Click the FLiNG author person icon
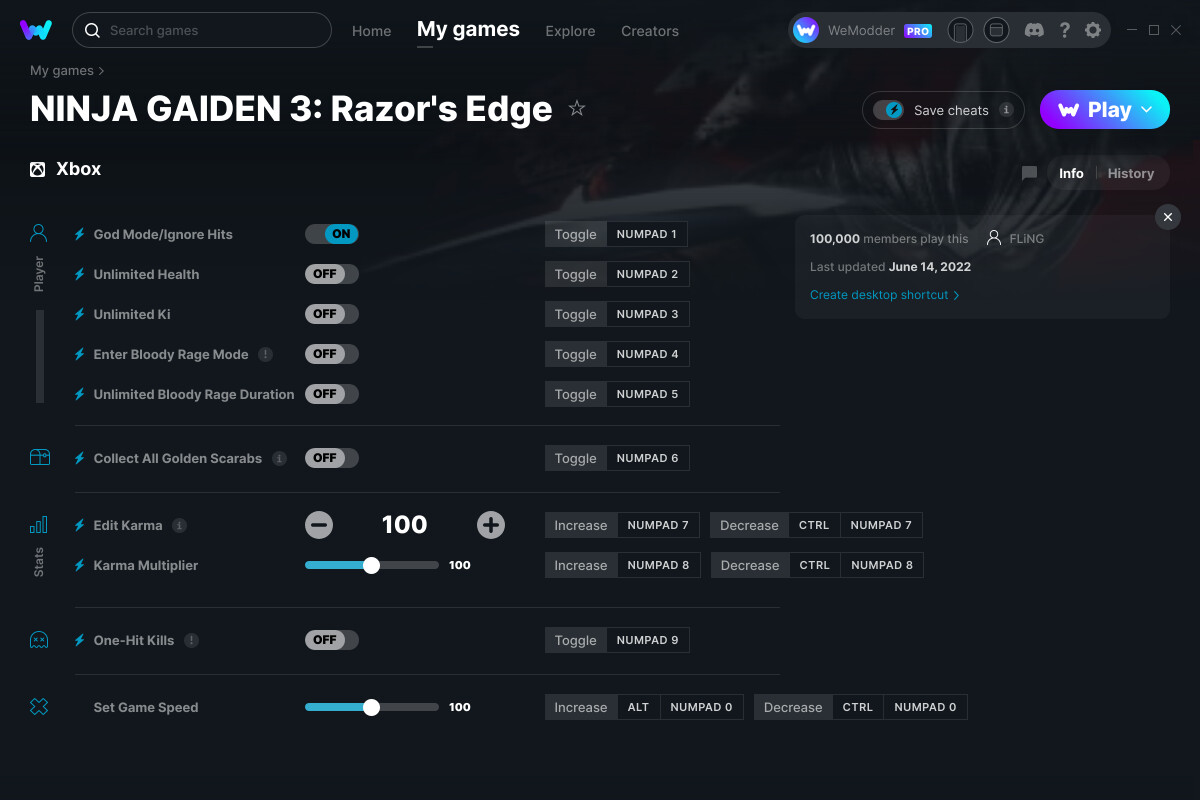The image size is (1200, 800). coord(994,238)
